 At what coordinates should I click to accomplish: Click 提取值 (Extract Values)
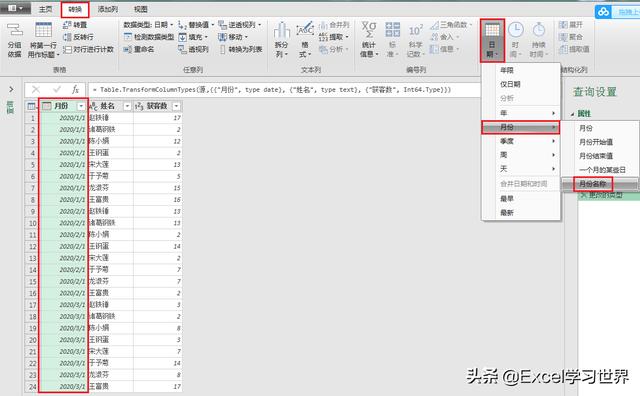click(x=574, y=49)
